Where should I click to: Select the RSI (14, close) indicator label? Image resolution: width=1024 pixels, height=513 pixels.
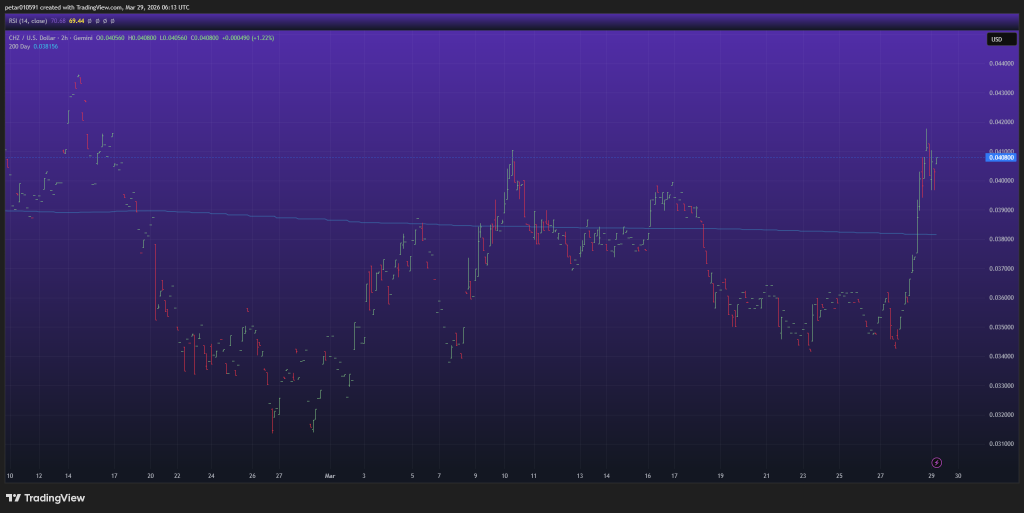click(x=25, y=19)
